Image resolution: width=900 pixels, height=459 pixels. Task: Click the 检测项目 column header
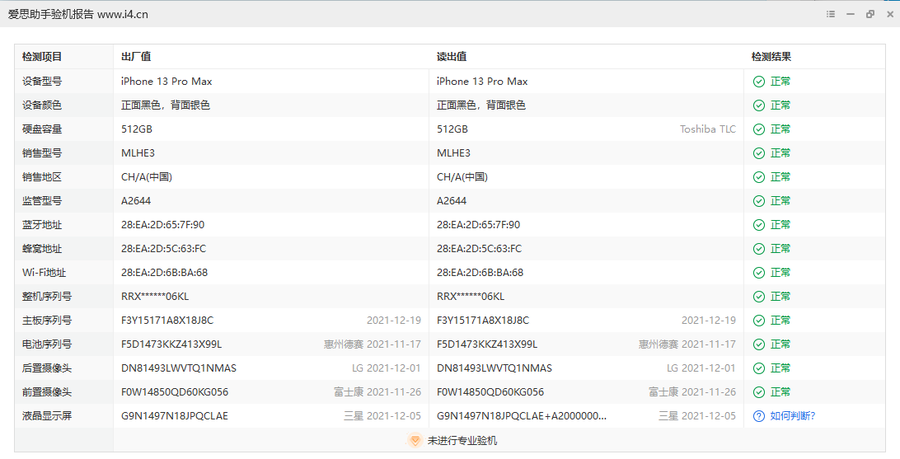click(x=42, y=57)
